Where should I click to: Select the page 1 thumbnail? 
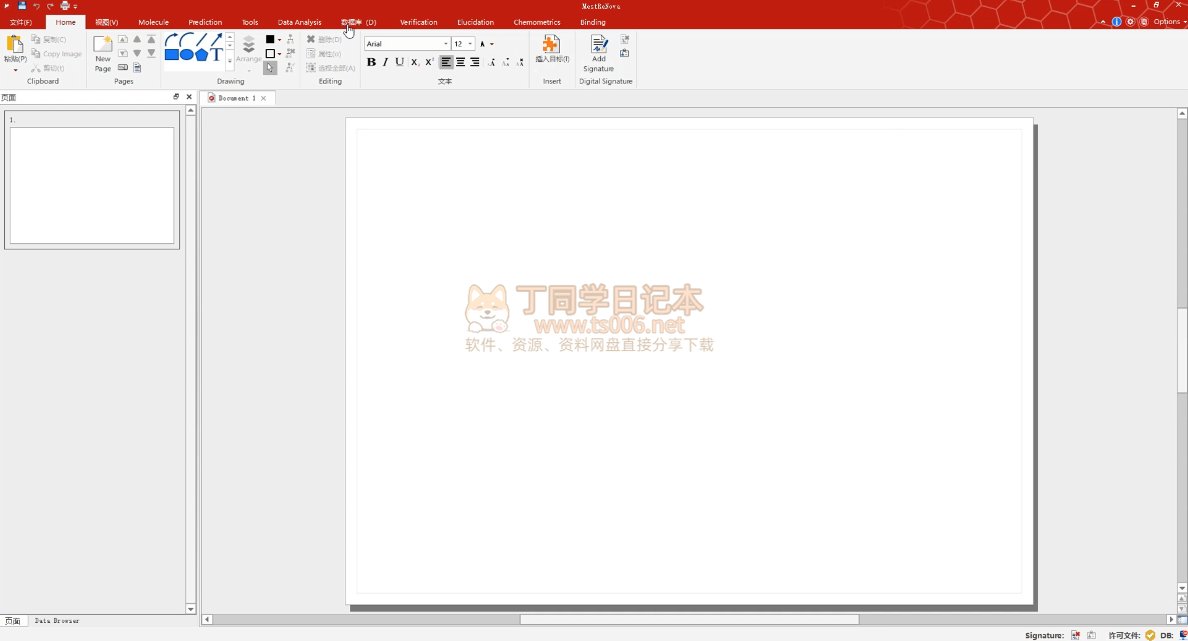click(92, 185)
